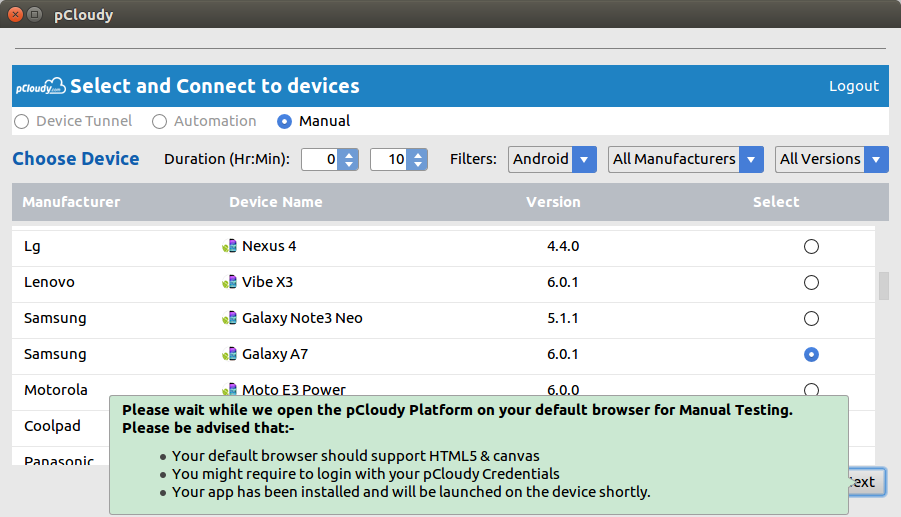Screen dimensions: 901x517
Task: Click the Galaxy A7 selected radio button
Action: click(811, 354)
